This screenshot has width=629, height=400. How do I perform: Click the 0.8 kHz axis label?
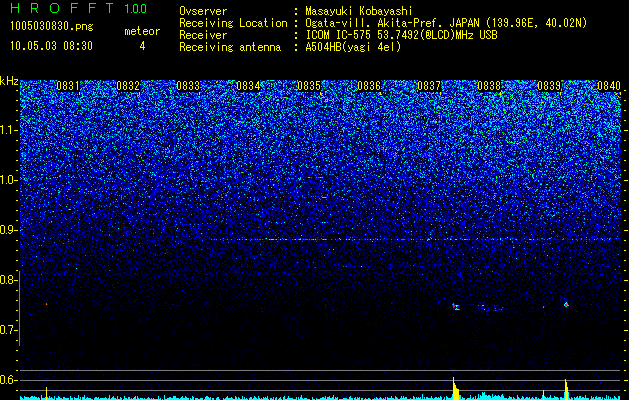click(8, 280)
